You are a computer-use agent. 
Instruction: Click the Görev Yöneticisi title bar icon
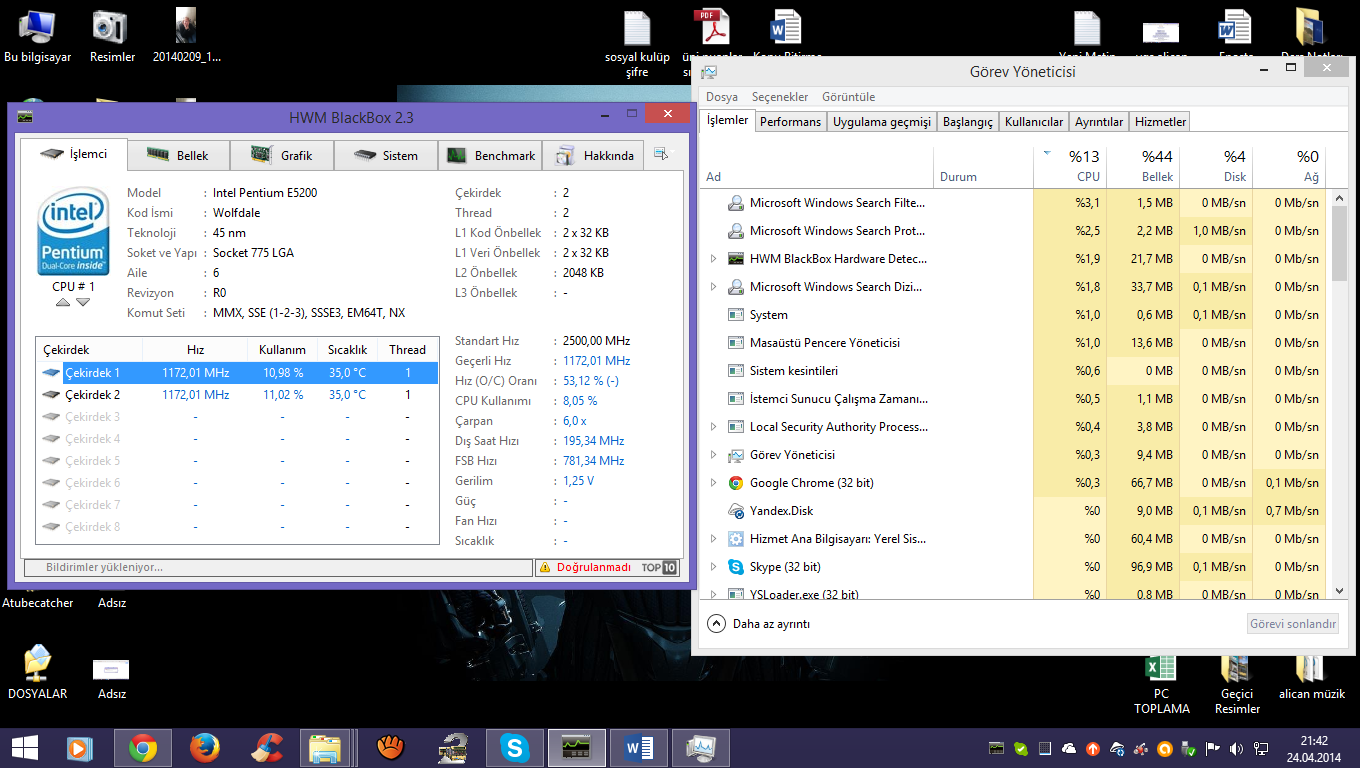click(x=709, y=72)
